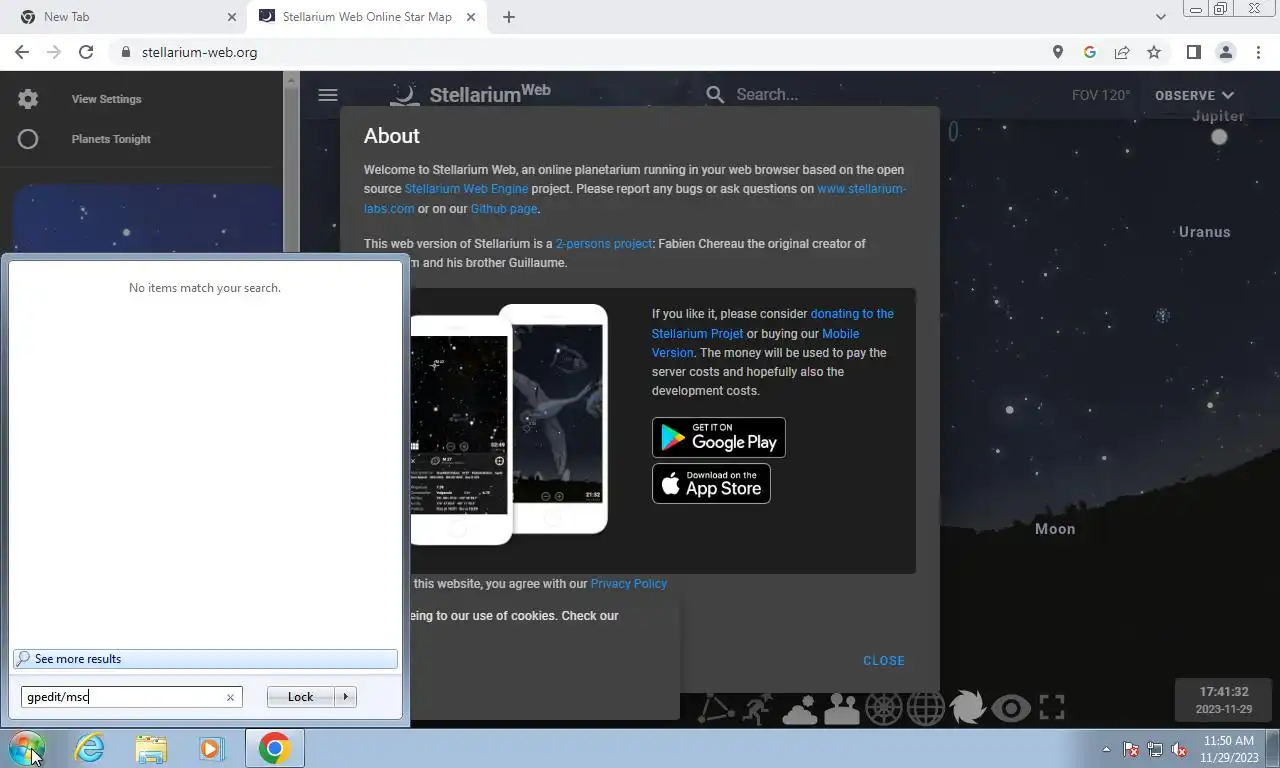Screen dimensions: 1280x768
Task: Toggle constellation art figures button
Action: (x=758, y=708)
